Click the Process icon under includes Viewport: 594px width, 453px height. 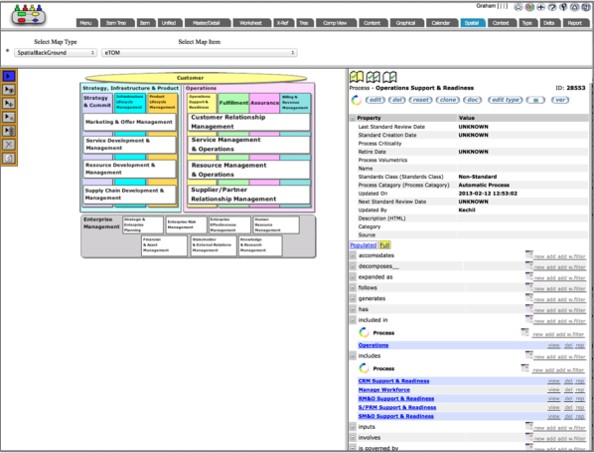[x=364, y=368]
